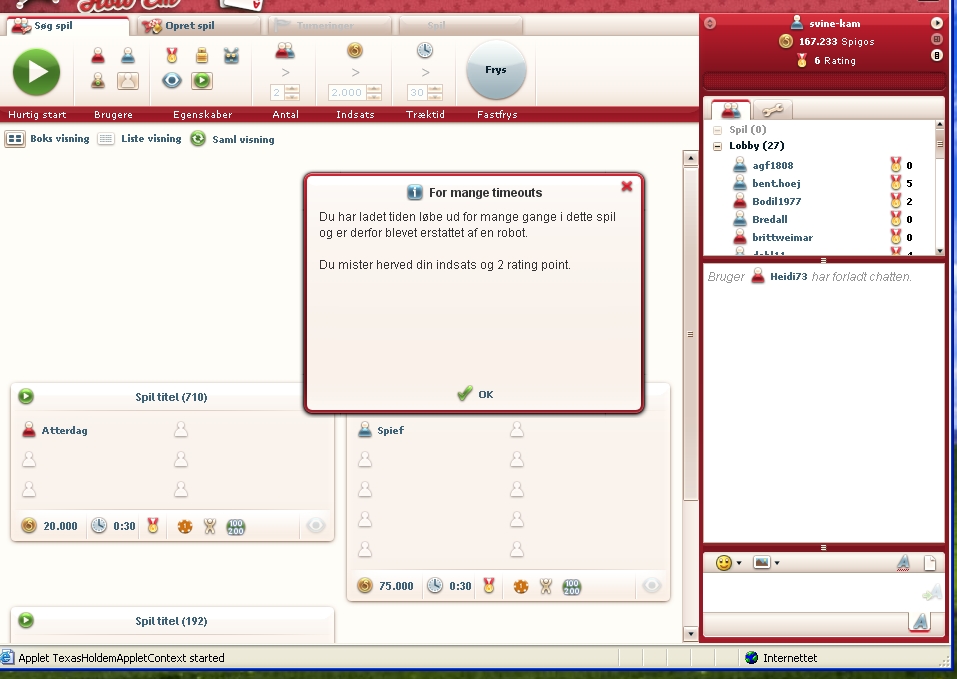Join game Spil titel (710) via green play icon
This screenshot has height=679, width=957.
pyautogui.click(x=26, y=397)
